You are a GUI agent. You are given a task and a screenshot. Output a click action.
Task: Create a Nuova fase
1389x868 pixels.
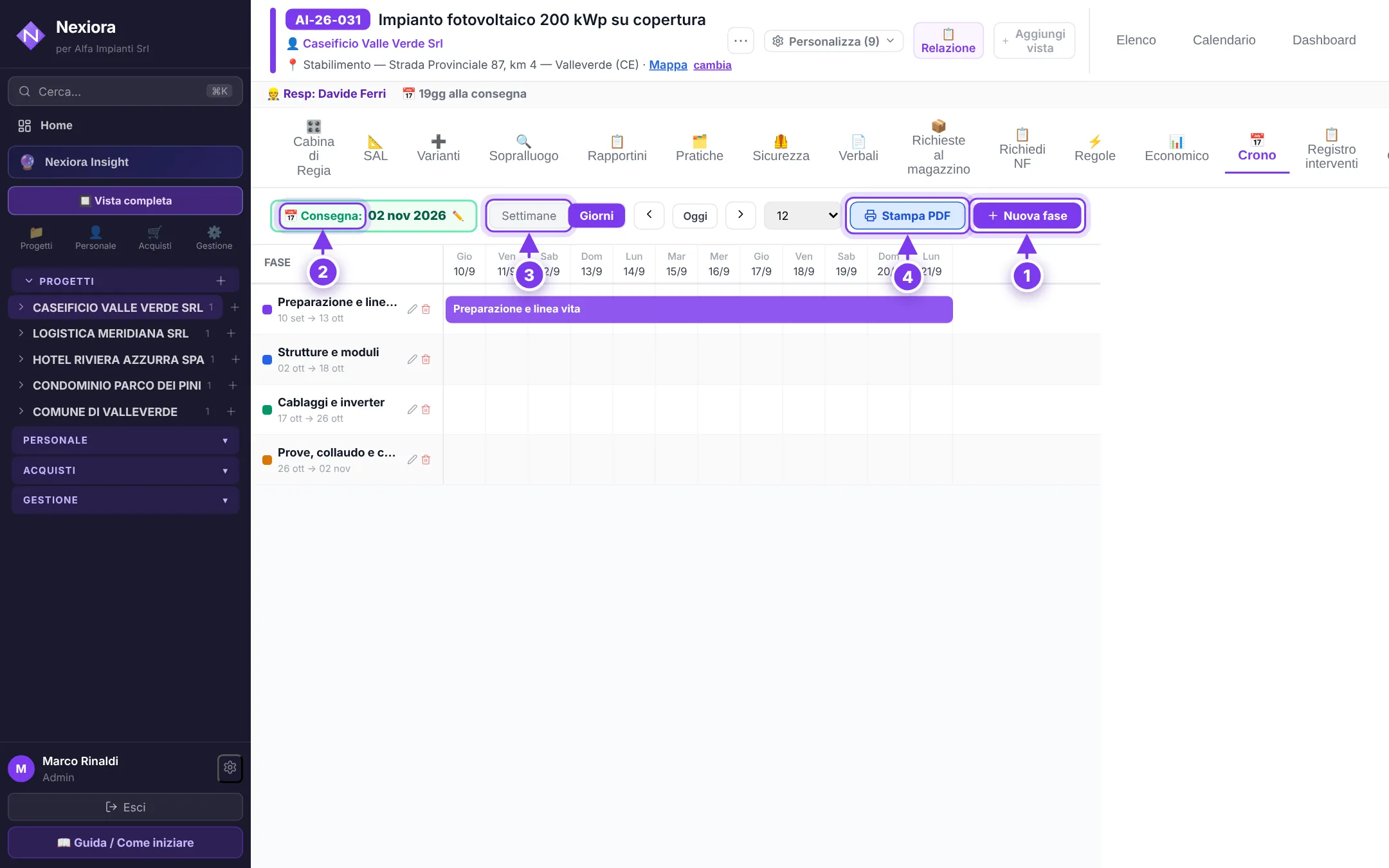coord(1027,216)
